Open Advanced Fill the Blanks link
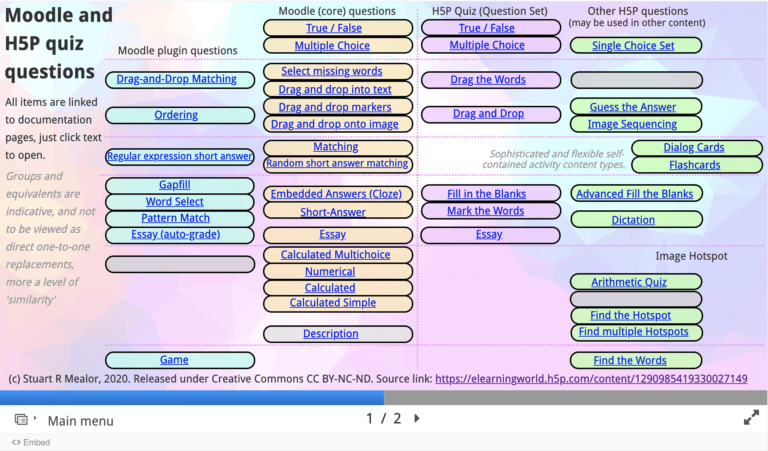The image size is (768, 451). [634, 194]
